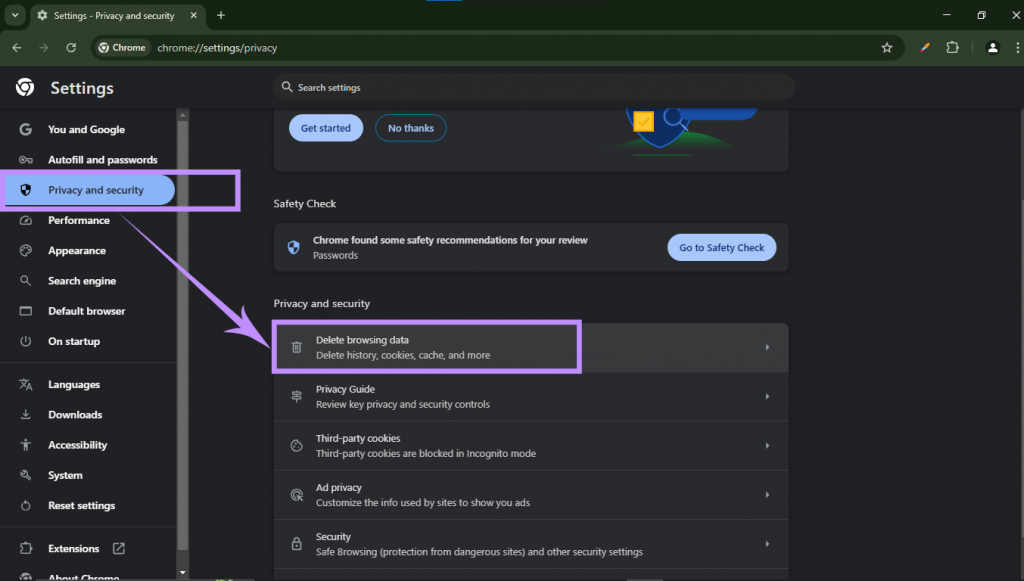Select Search engine in the sidebar
This screenshot has height=581, width=1024.
82,281
